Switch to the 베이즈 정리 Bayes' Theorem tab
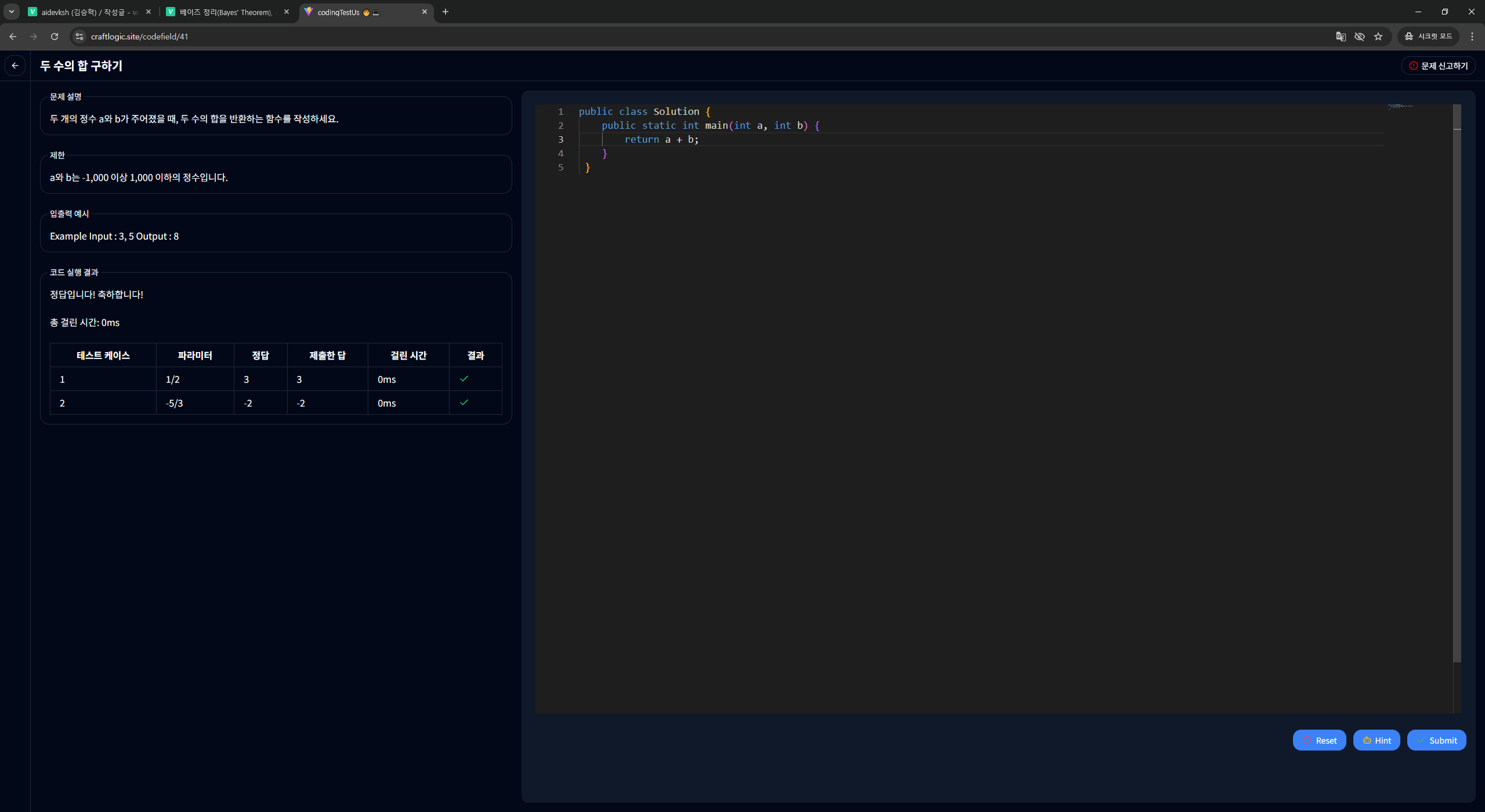1485x812 pixels. tap(226, 12)
